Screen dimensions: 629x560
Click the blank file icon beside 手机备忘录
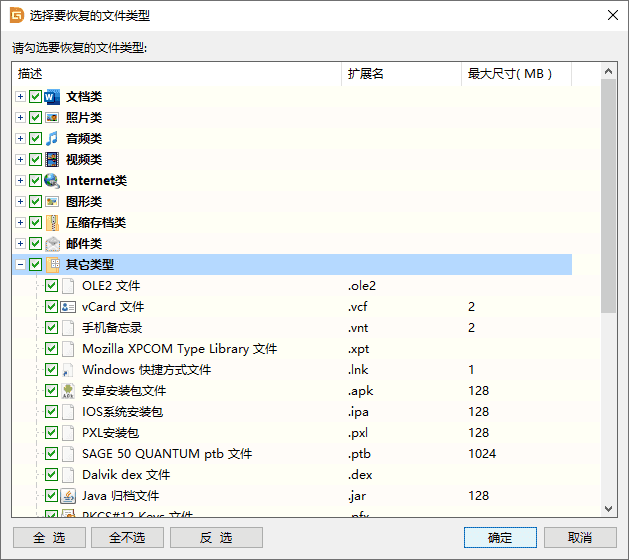68,328
